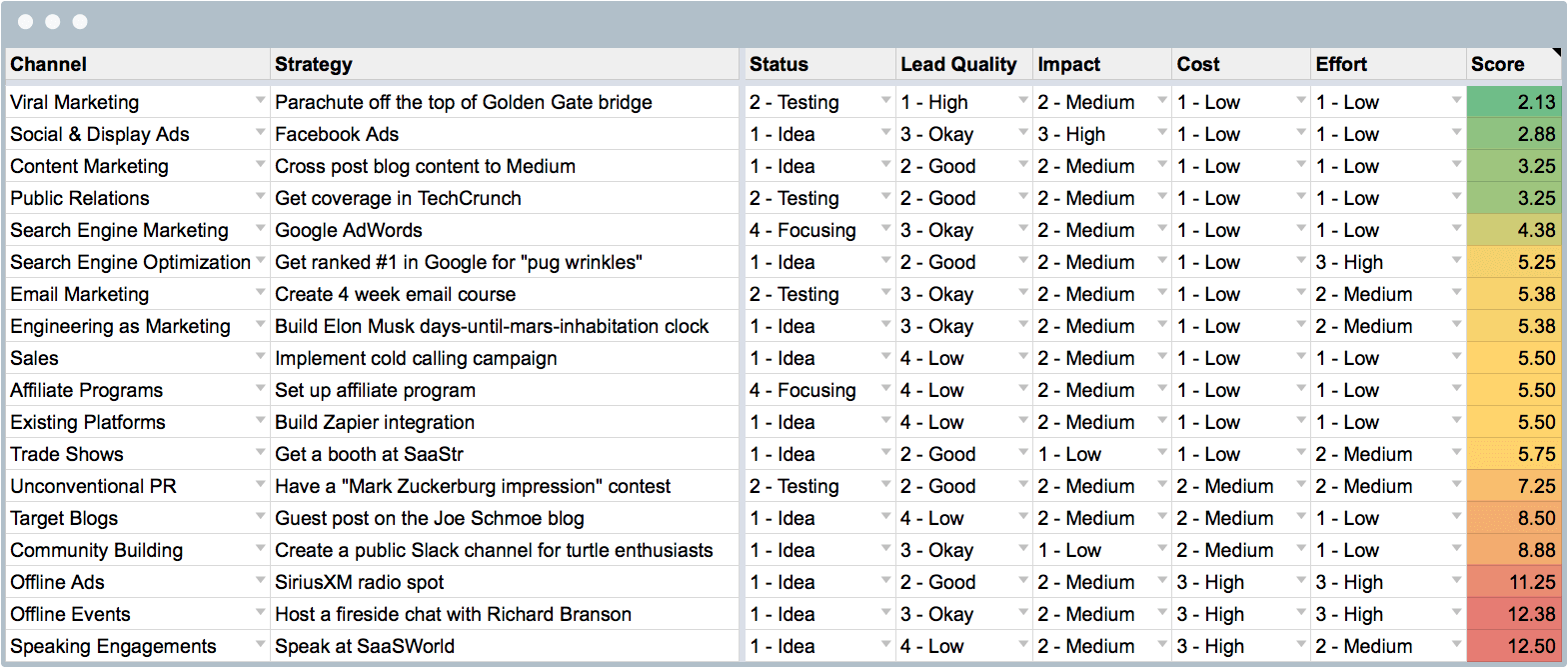Open the Impact dropdown arrow in Affiliate Programs row
The image size is (1568, 667).
[x=1161, y=388]
